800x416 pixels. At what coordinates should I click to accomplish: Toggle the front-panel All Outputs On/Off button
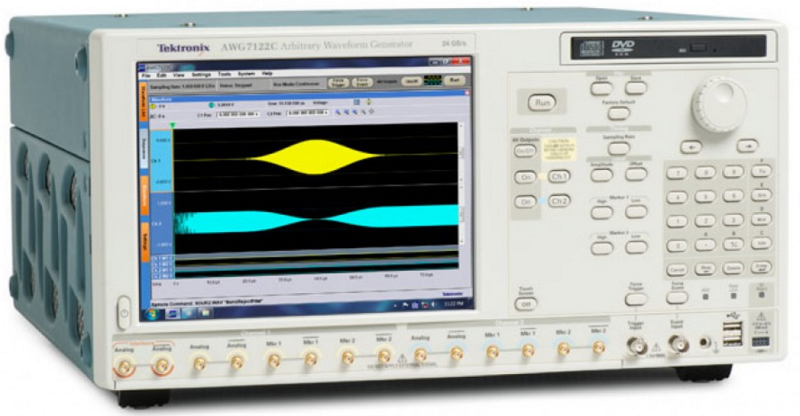524,152
